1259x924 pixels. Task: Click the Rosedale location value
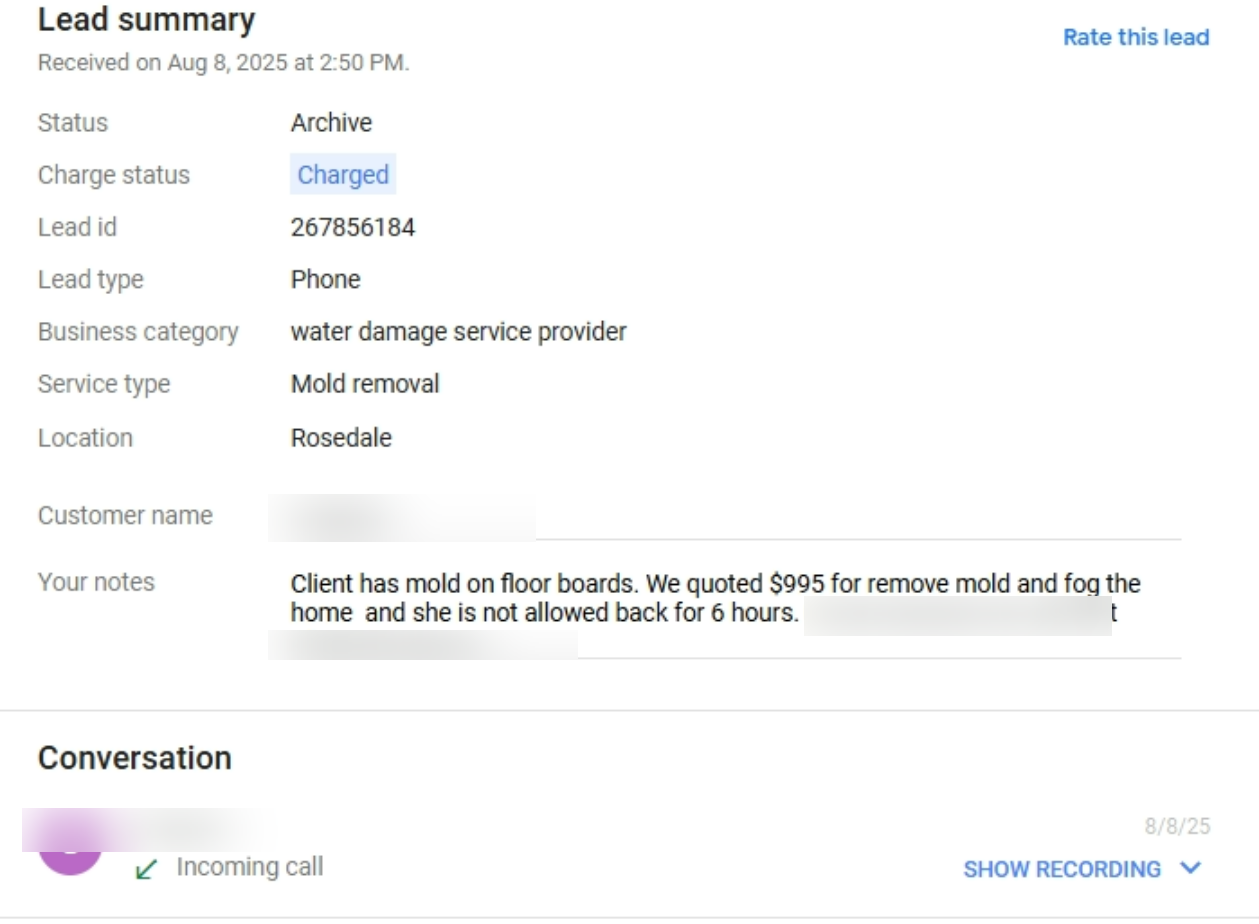point(341,438)
